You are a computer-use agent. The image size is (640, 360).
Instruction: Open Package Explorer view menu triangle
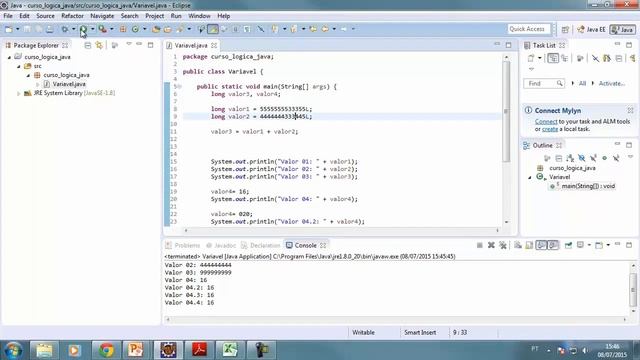(x=129, y=44)
